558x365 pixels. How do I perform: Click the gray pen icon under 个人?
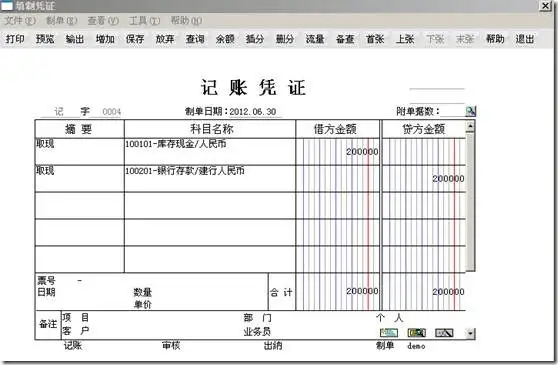pyautogui.click(x=444, y=333)
